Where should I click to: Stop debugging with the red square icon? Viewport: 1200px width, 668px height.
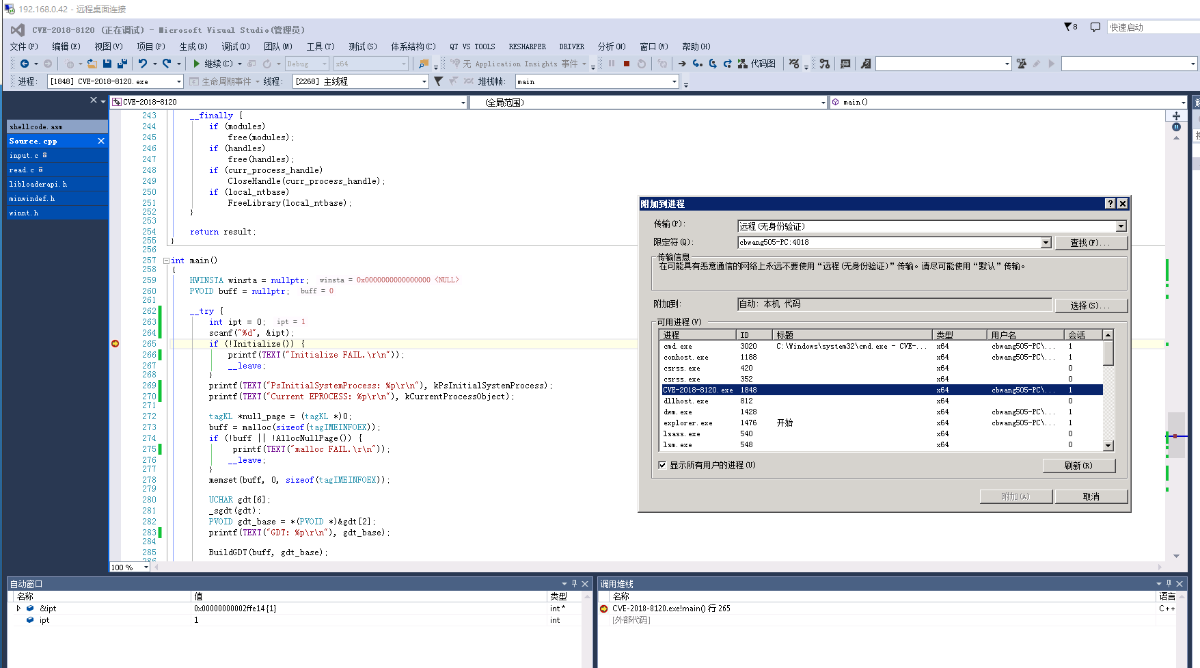pyautogui.click(x=626, y=63)
